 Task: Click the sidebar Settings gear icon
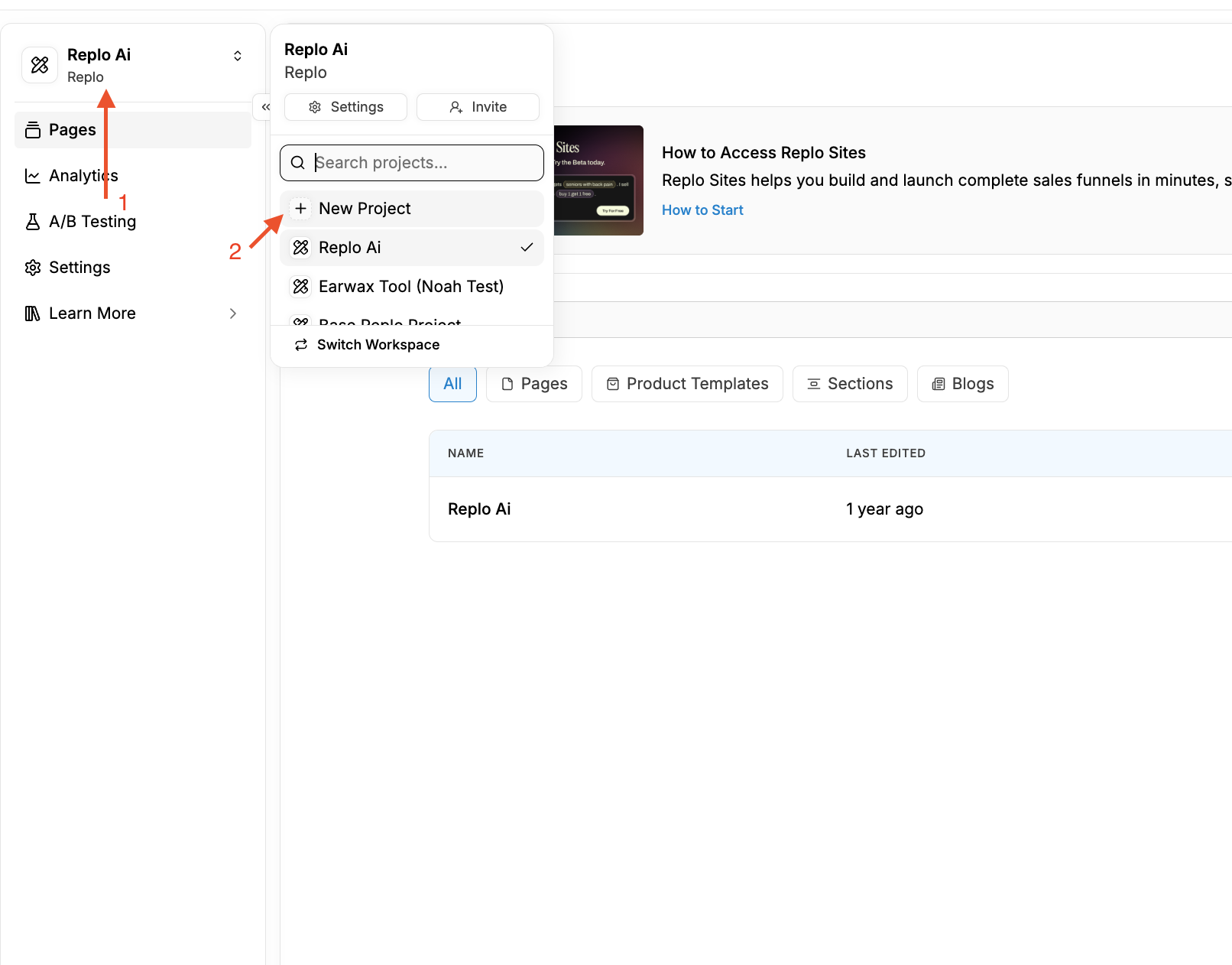click(33, 268)
